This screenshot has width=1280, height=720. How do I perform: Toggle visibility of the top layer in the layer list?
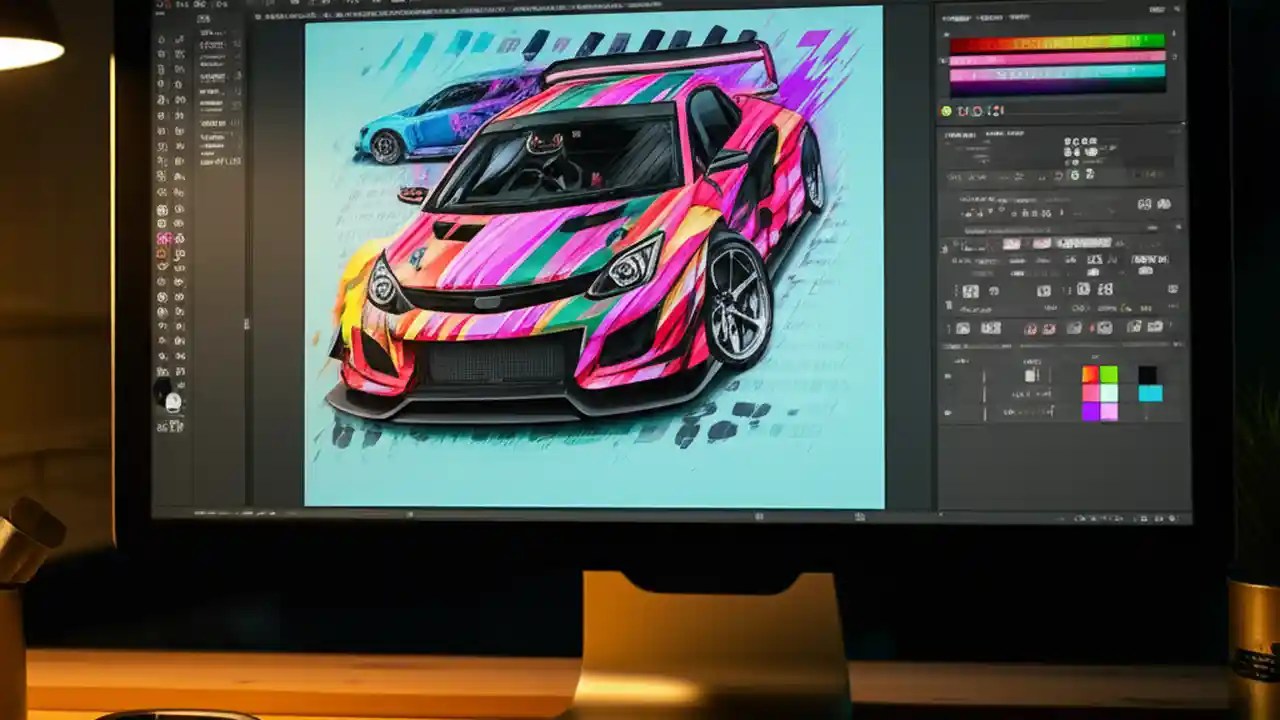pyautogui.click(x=948, y=374)
